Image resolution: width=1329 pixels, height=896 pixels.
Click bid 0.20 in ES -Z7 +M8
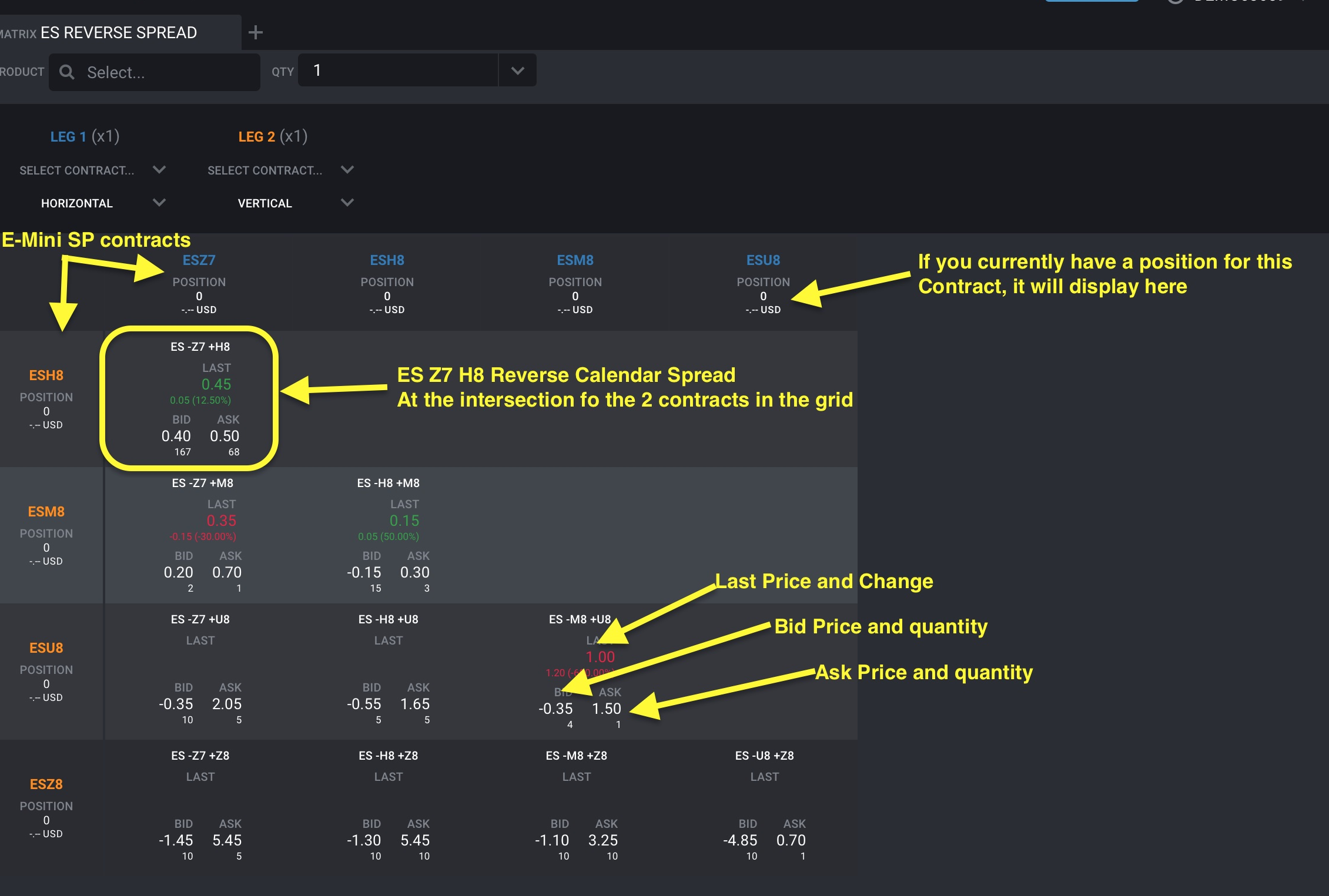point(178,572)
